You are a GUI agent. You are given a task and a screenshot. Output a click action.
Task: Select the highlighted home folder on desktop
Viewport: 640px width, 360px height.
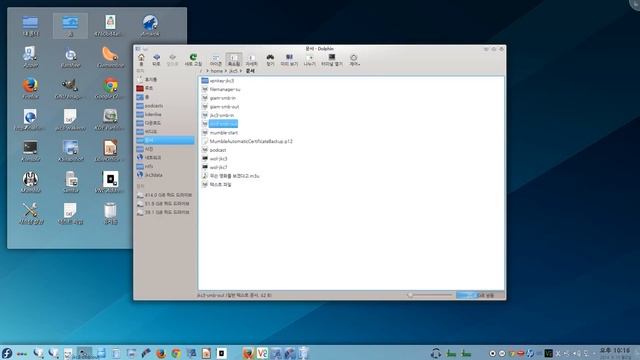pyautogui.click(x=70, y=25)
